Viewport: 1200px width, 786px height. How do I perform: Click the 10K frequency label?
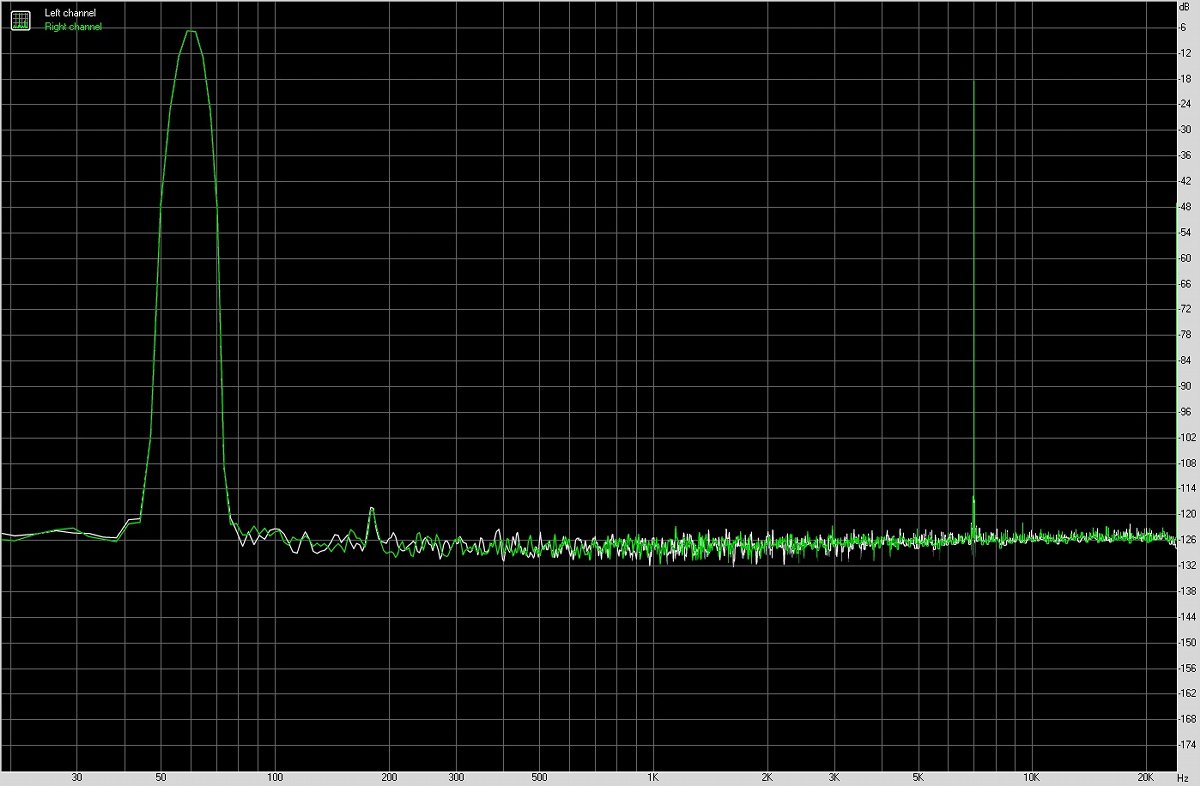point(1031,777)
